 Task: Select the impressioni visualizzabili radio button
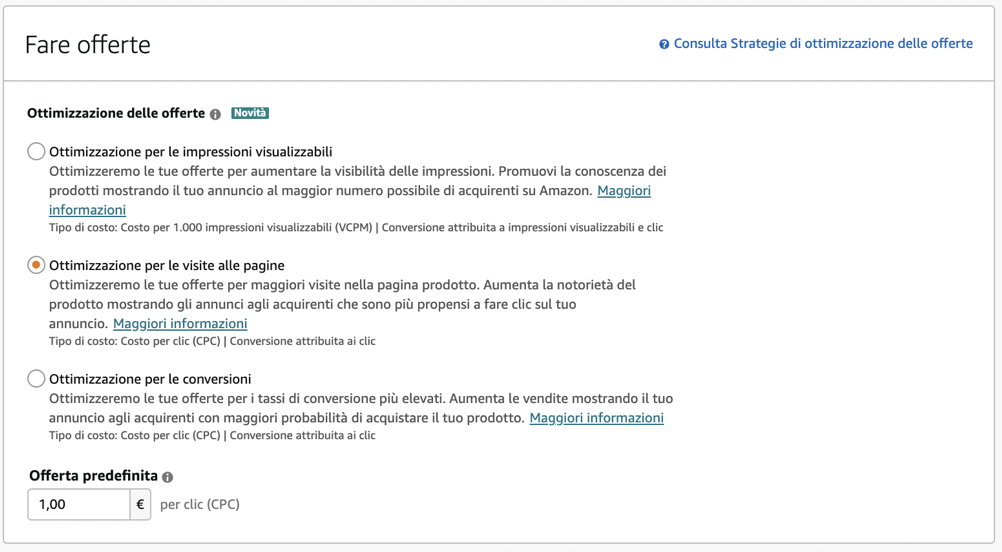(36, 151)
